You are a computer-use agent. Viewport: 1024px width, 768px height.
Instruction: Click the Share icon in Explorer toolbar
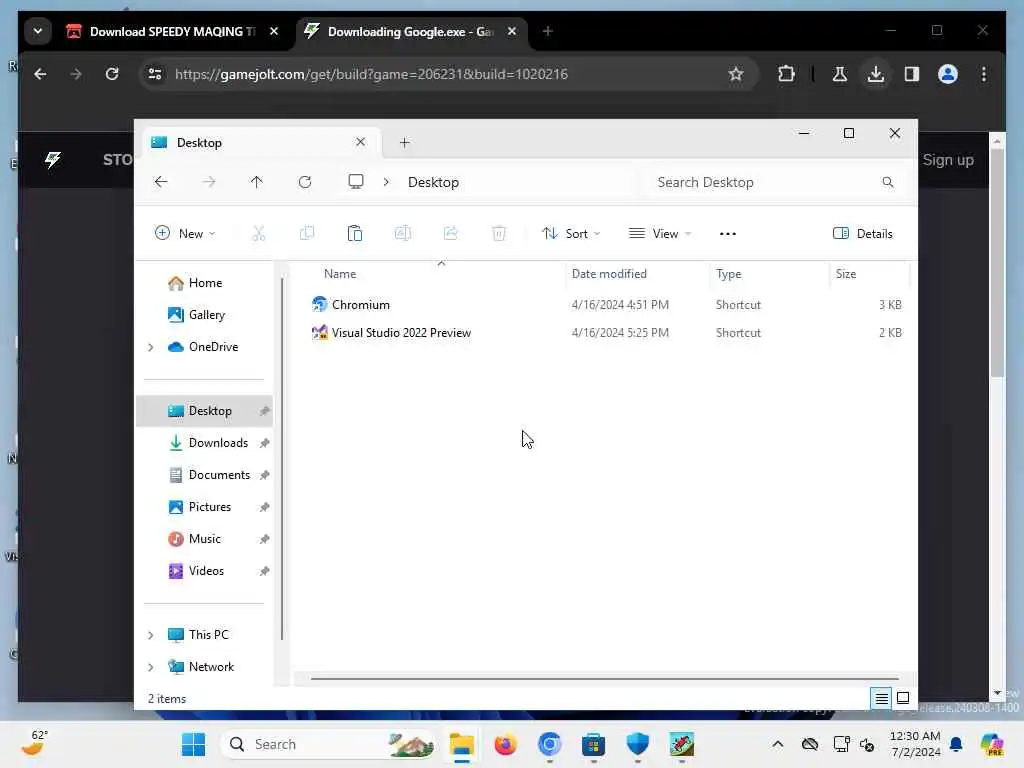click(x=451, y=234)
